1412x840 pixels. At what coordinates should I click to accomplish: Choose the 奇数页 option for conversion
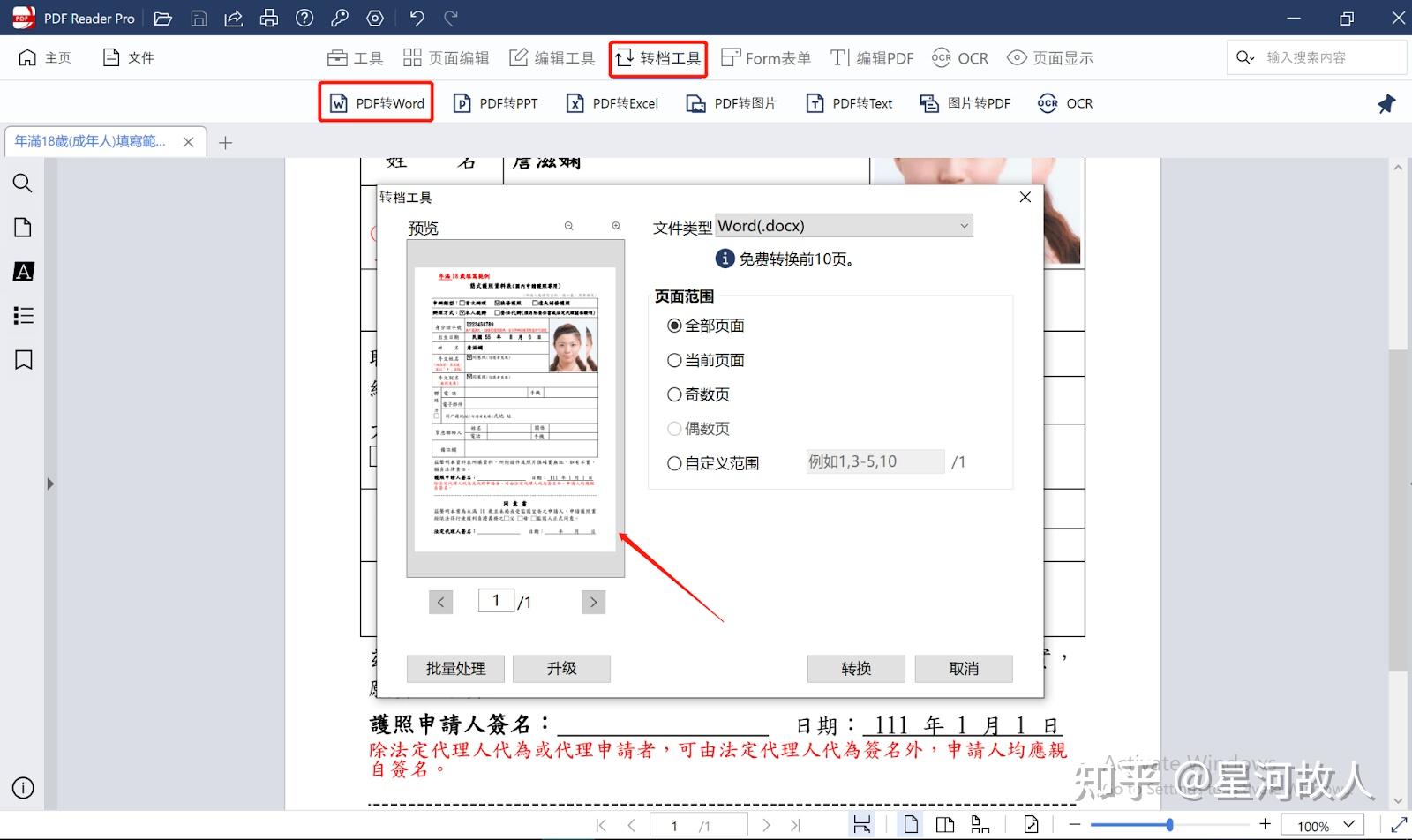[x=673, y=394]
